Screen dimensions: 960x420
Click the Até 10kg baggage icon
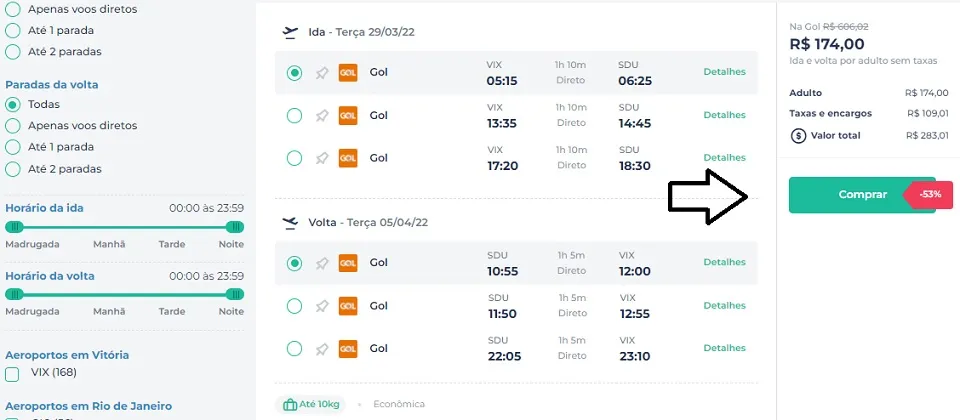[290, 404]
